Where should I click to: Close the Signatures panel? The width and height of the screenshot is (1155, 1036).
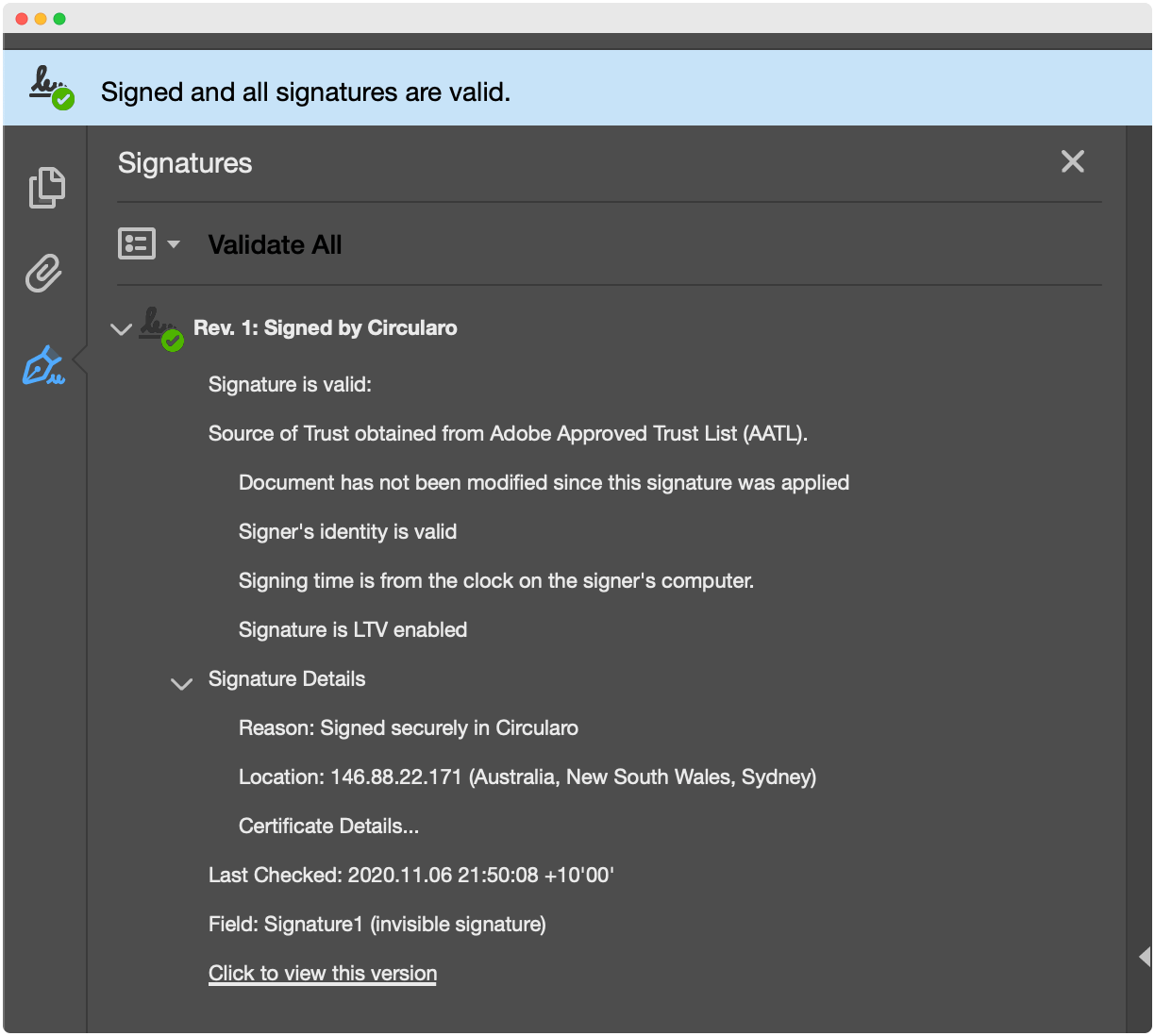tap(1072, 162)
